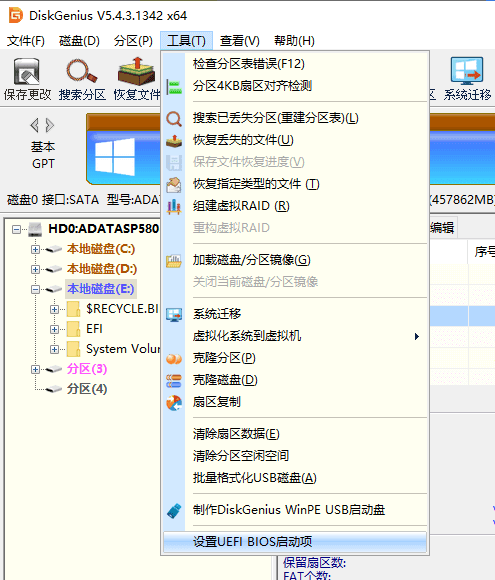Click the 系统迁移 toolbar icon
The image size is (495, 580).
tap(467, 71)
